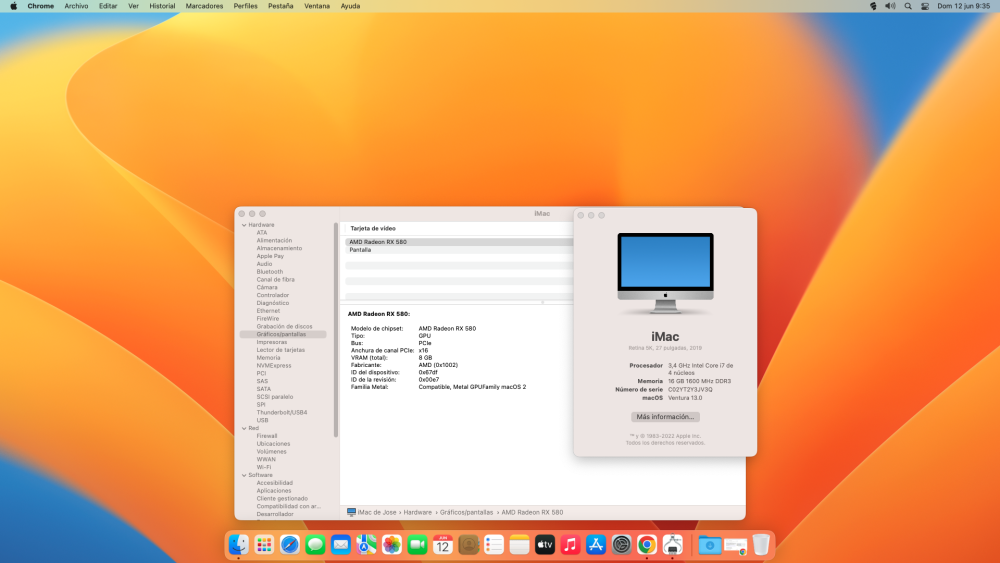
Task: Select Aplicaciones under Software
Action: point(274,491)
